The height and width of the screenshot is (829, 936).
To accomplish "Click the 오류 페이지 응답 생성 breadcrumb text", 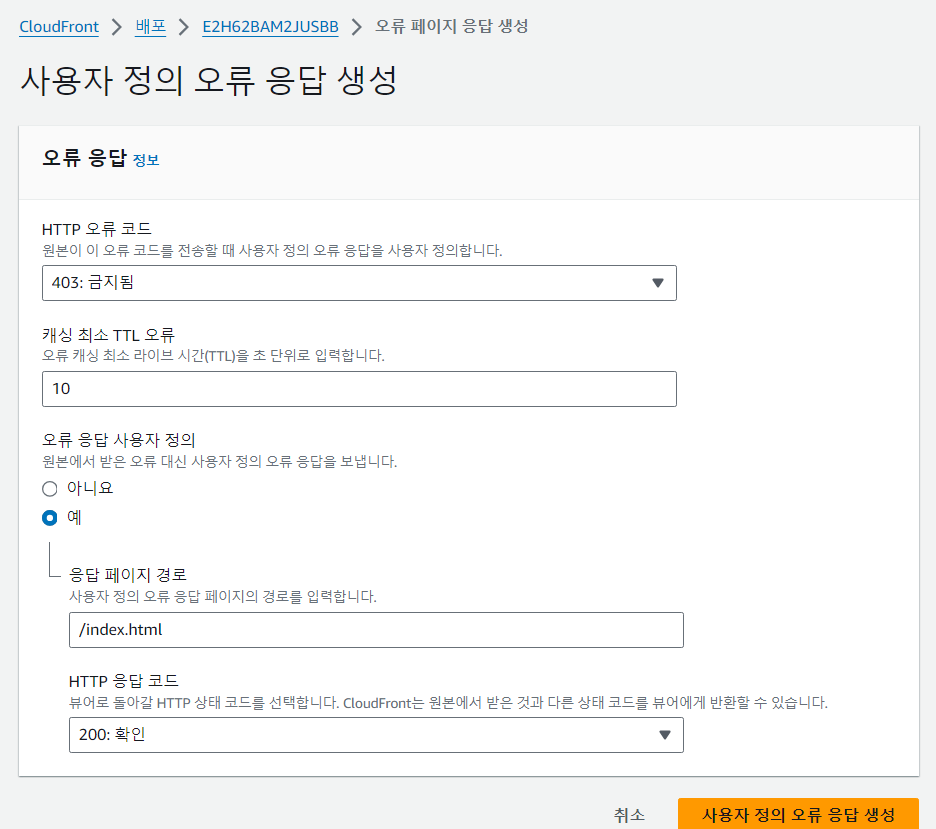I will 451,27.
